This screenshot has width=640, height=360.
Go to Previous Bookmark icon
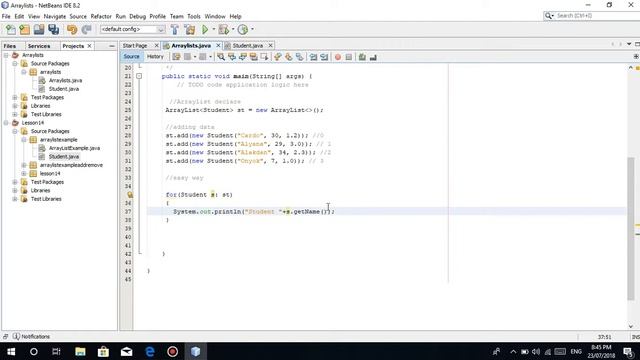(x=278, y=57)
